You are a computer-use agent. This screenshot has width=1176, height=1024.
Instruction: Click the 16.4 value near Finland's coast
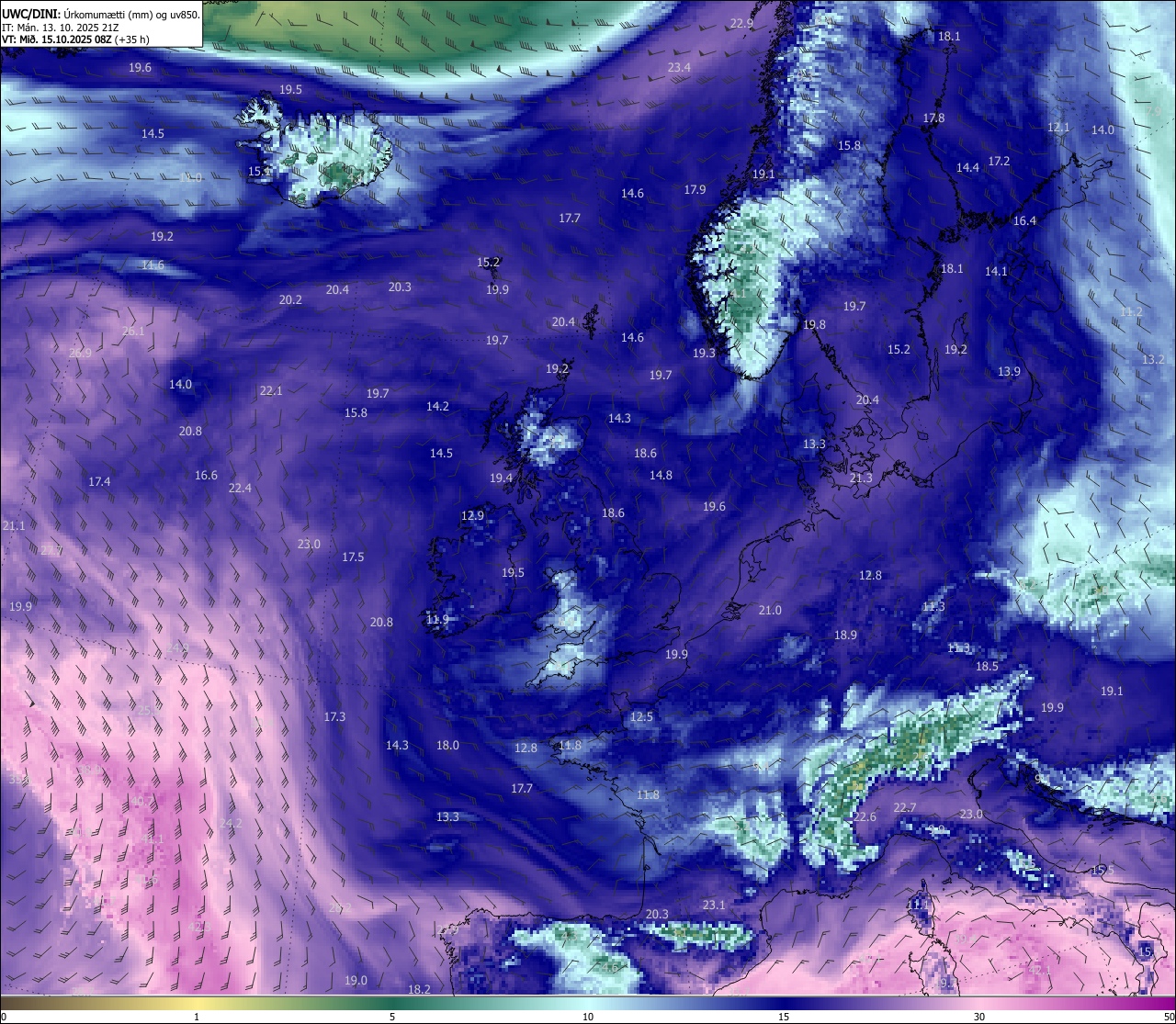1024,220
